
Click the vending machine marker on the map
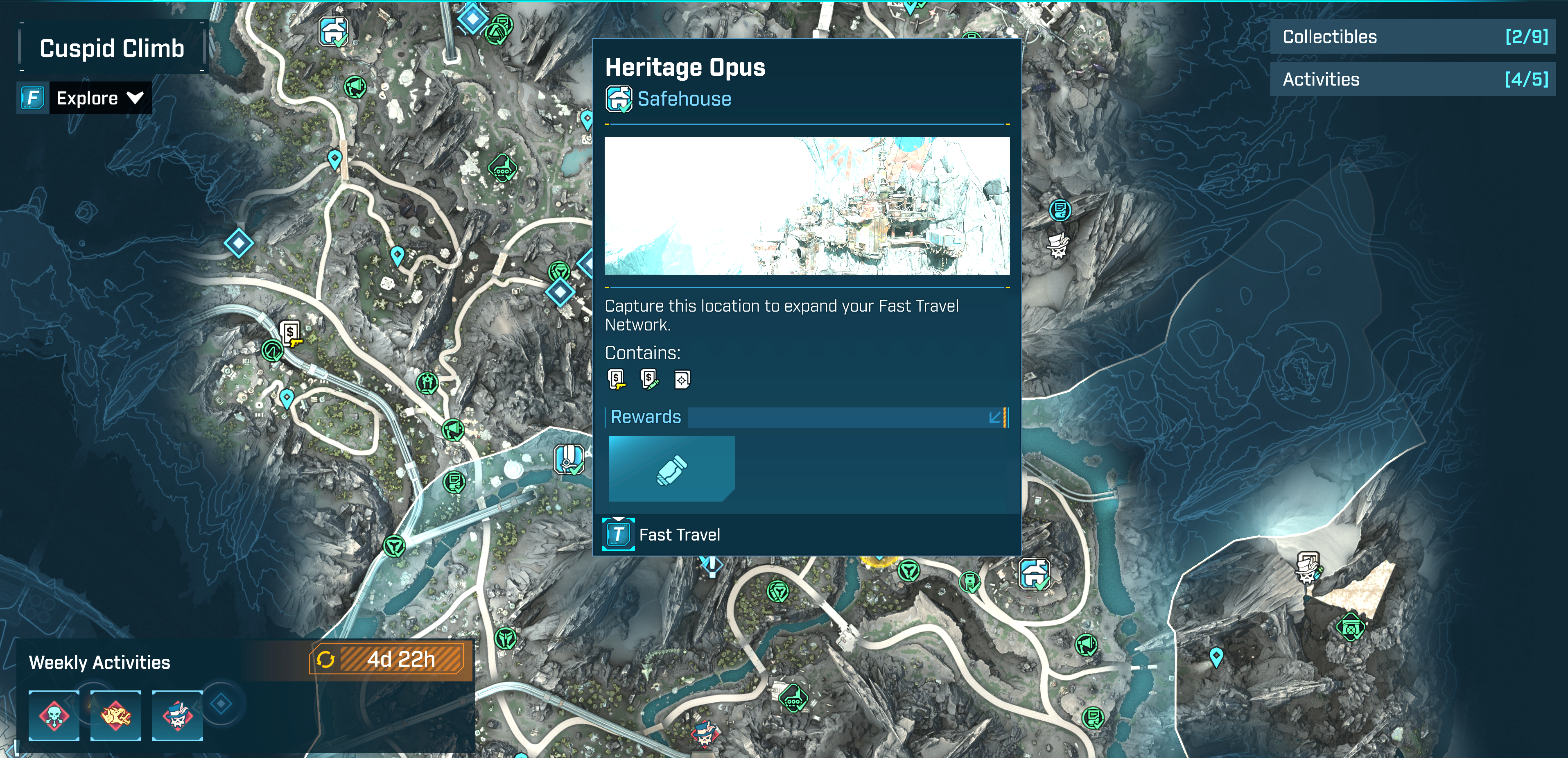coord(291,333)
